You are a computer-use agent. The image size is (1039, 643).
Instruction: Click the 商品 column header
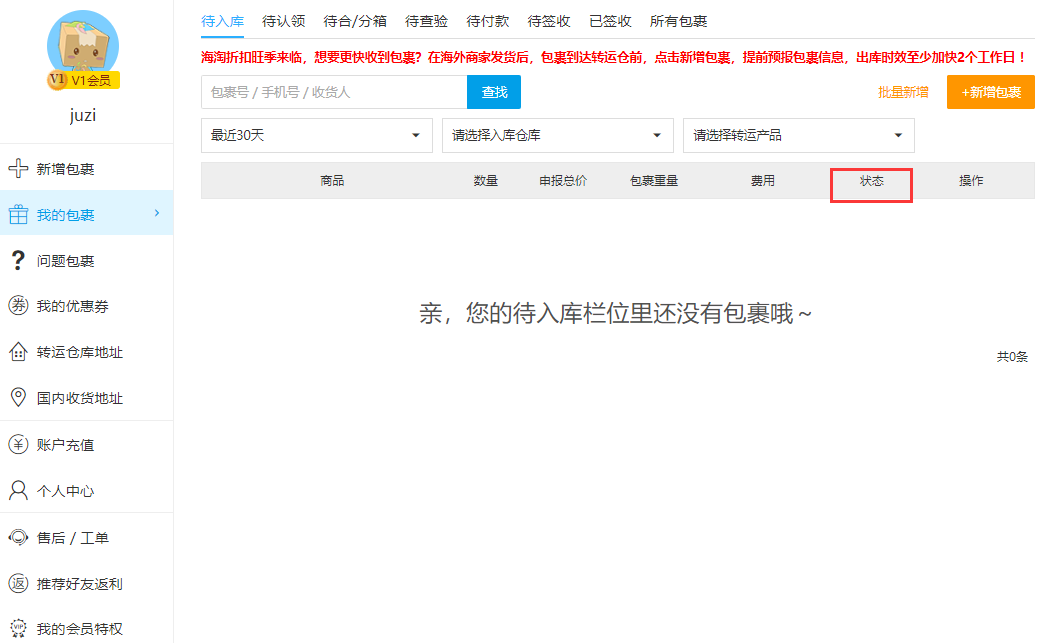332,180
